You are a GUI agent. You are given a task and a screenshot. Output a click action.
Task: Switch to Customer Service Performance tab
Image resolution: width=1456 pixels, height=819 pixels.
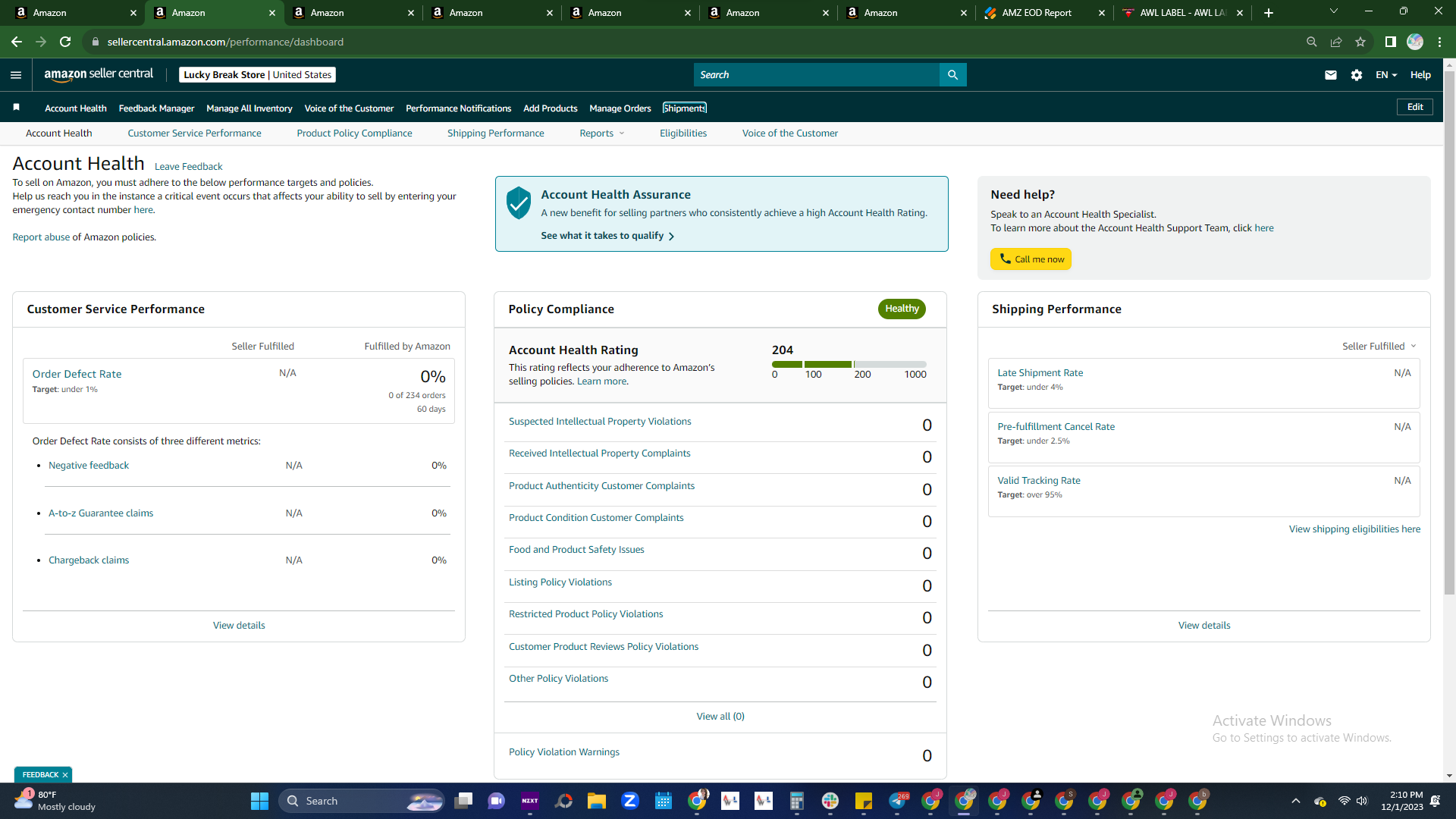[x=194, y=133]
